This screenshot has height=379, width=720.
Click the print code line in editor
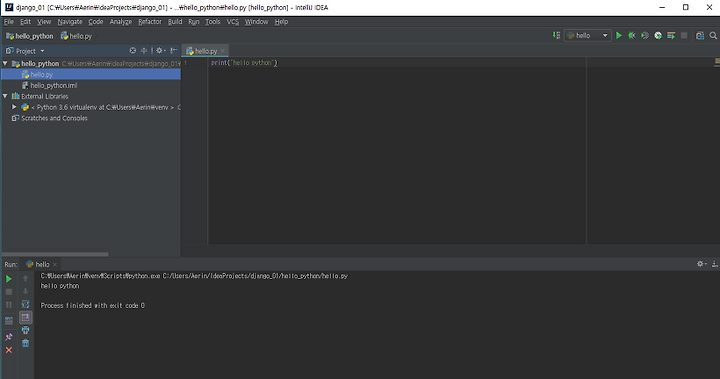click(x=244, y=62)
